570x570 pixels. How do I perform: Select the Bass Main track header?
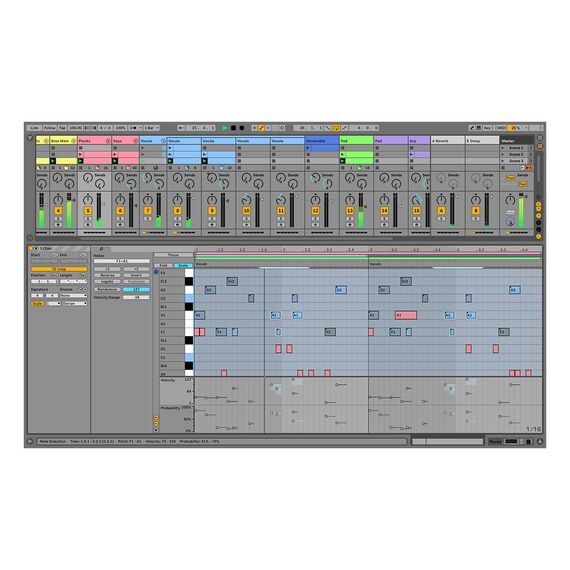point(63,141)
